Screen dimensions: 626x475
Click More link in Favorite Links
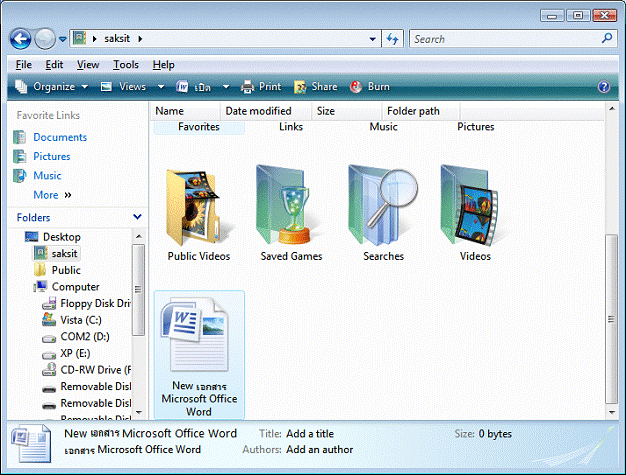tap(52, 195)
